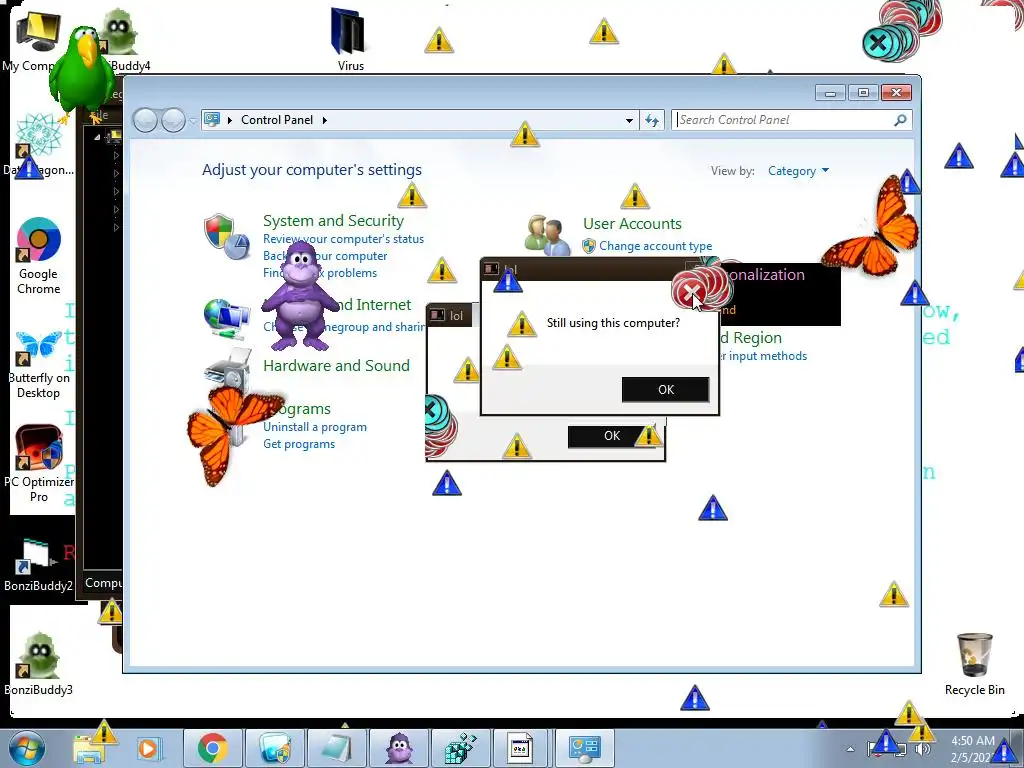Expand the arrow after Control Panel breadcrumb
The width and height of the screenshot is (1024, 768).
tap(325, 120)
